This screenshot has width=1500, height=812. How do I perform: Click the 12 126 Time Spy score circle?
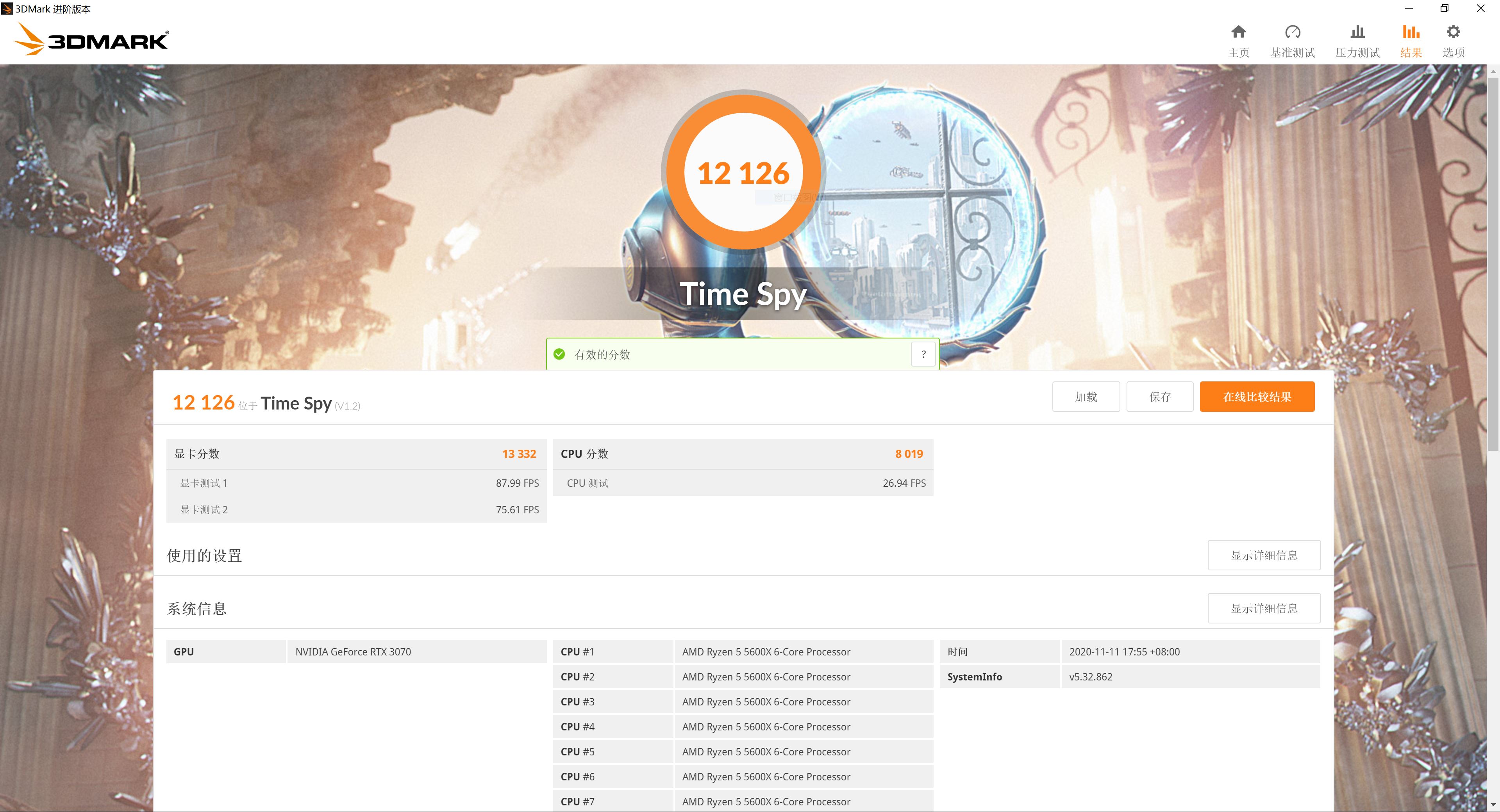744,172
